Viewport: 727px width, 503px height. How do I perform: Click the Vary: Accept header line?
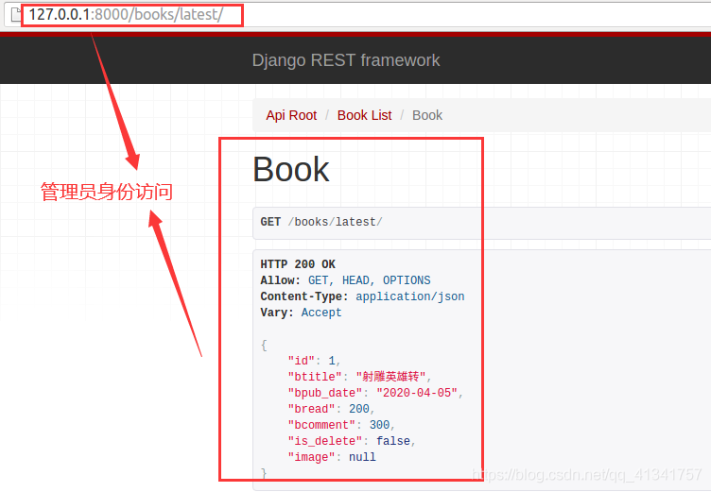301,312
